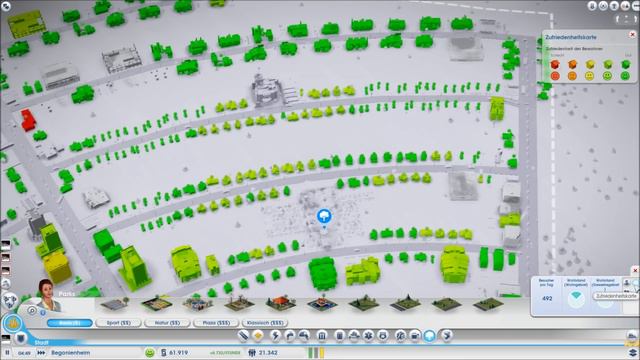Click the shield icon above Stadt

click(22, 338)
